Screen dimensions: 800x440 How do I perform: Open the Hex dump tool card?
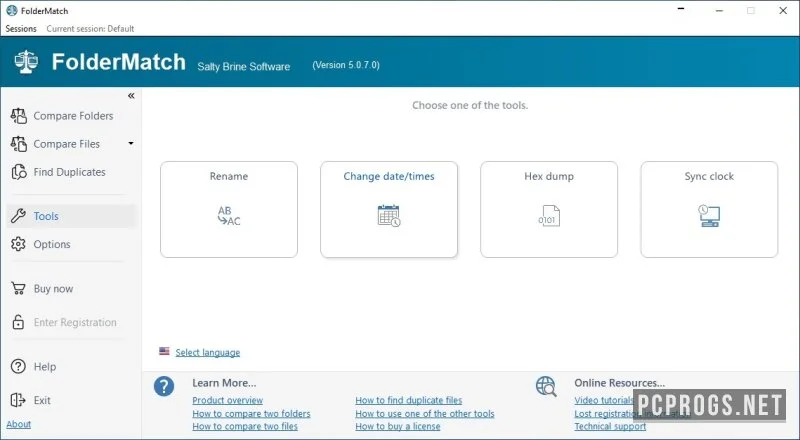[549, 209]
